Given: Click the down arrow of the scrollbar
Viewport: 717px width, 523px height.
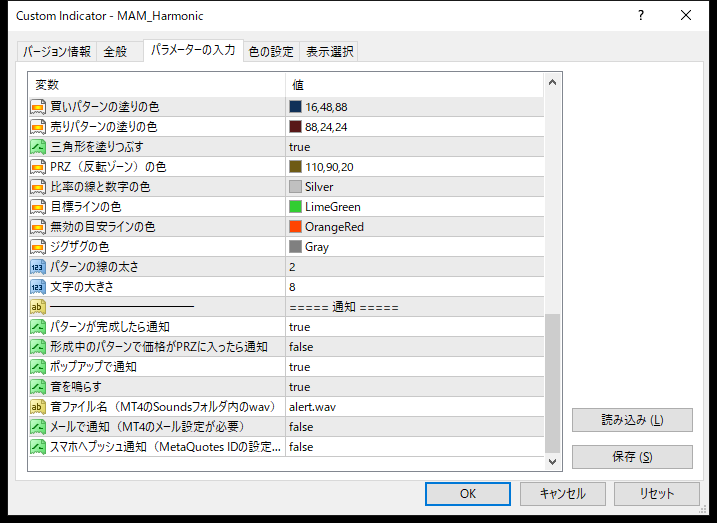Looking at the screenshot, I should pos(552,462).
